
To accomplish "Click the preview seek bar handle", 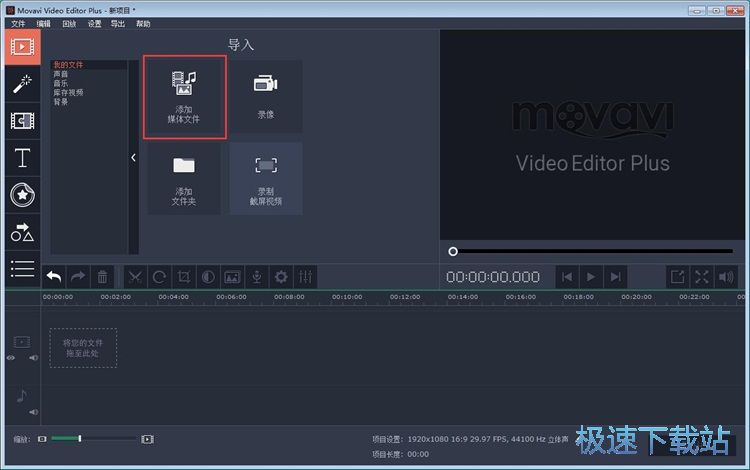I will (x=453, y=251).
